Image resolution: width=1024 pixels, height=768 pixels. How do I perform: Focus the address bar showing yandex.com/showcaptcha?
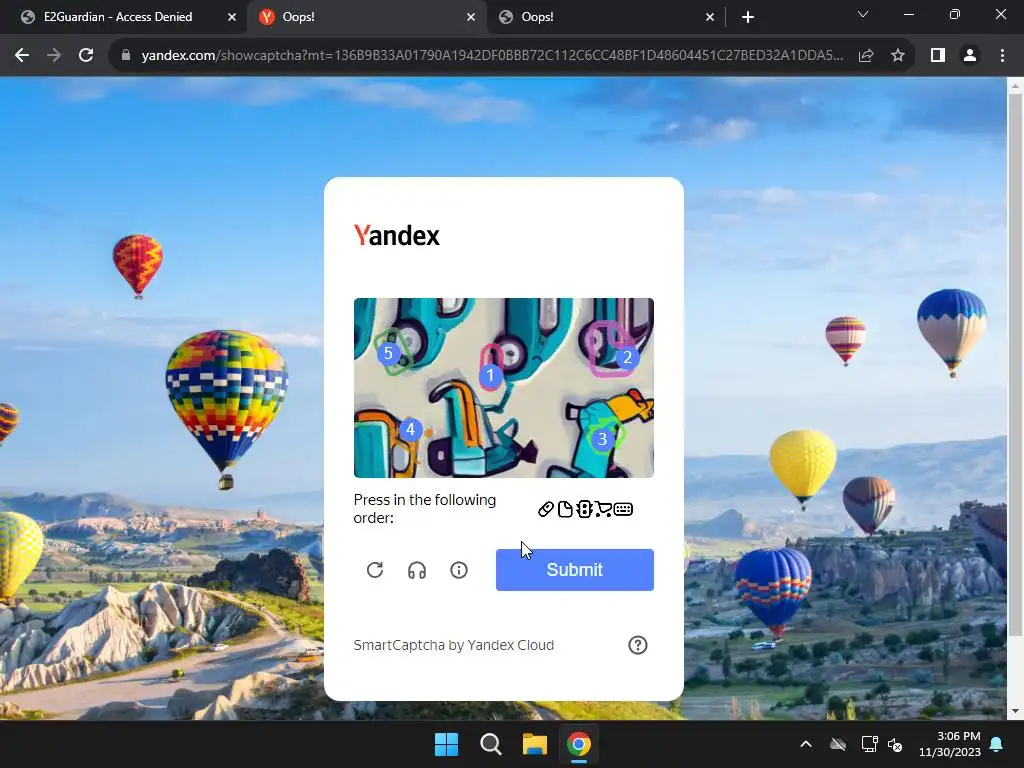click(492, 56)
